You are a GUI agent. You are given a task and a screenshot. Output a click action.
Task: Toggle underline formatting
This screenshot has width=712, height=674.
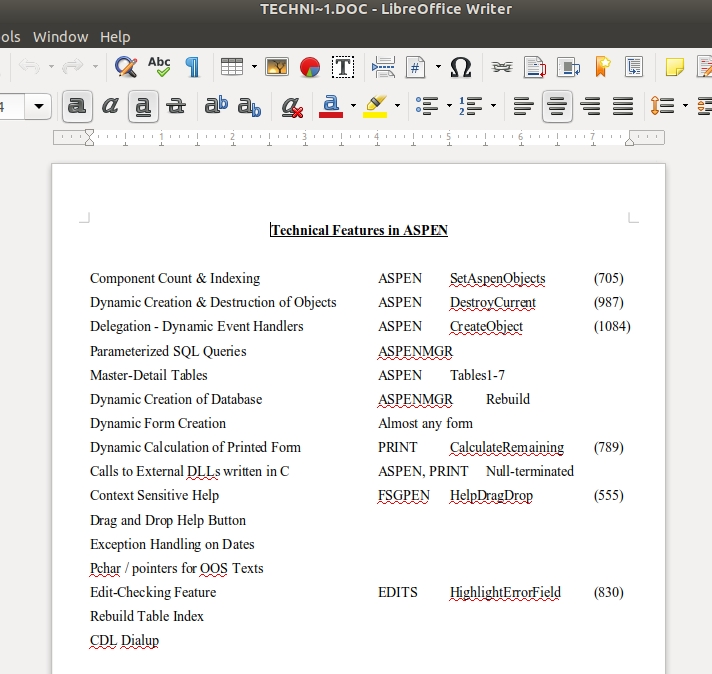[143, 106]
